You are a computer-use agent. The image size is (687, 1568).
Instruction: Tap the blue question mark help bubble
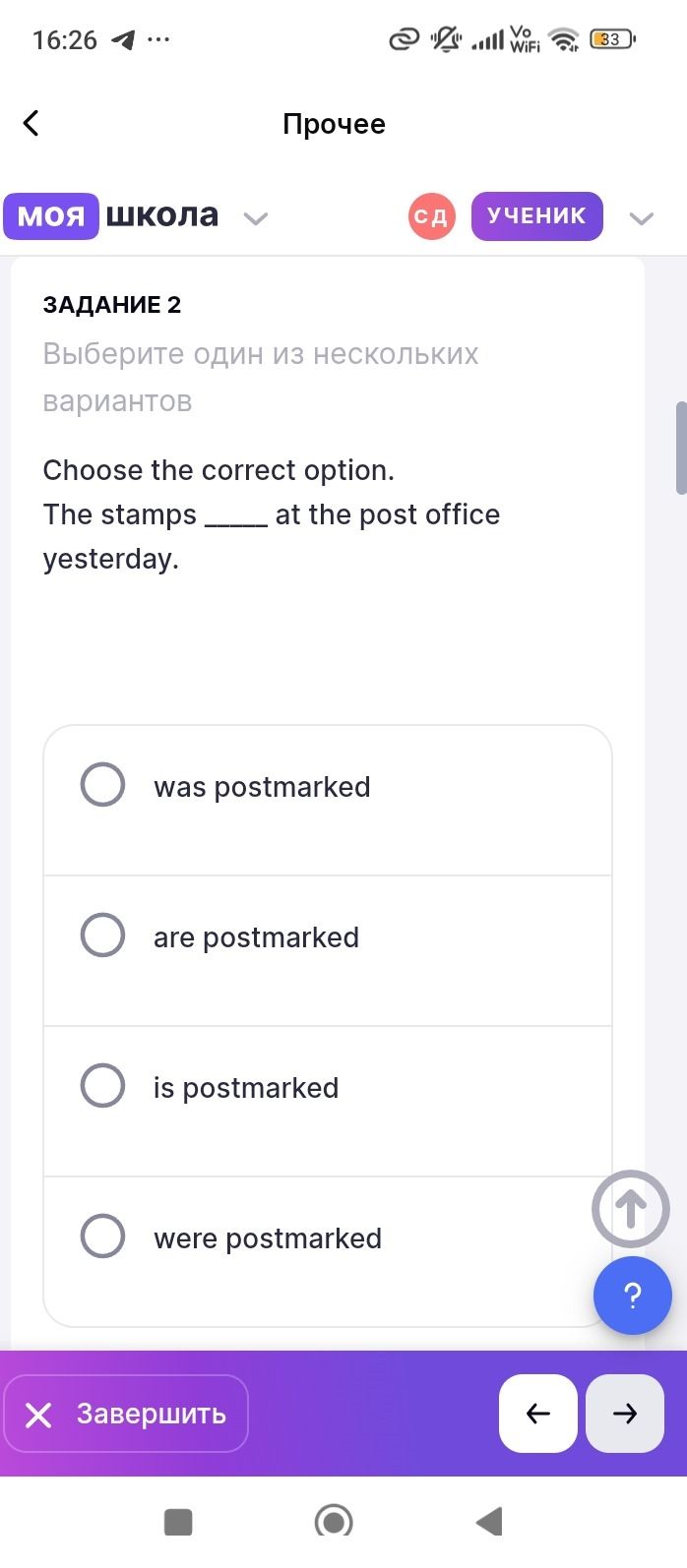click(633, 1296)
